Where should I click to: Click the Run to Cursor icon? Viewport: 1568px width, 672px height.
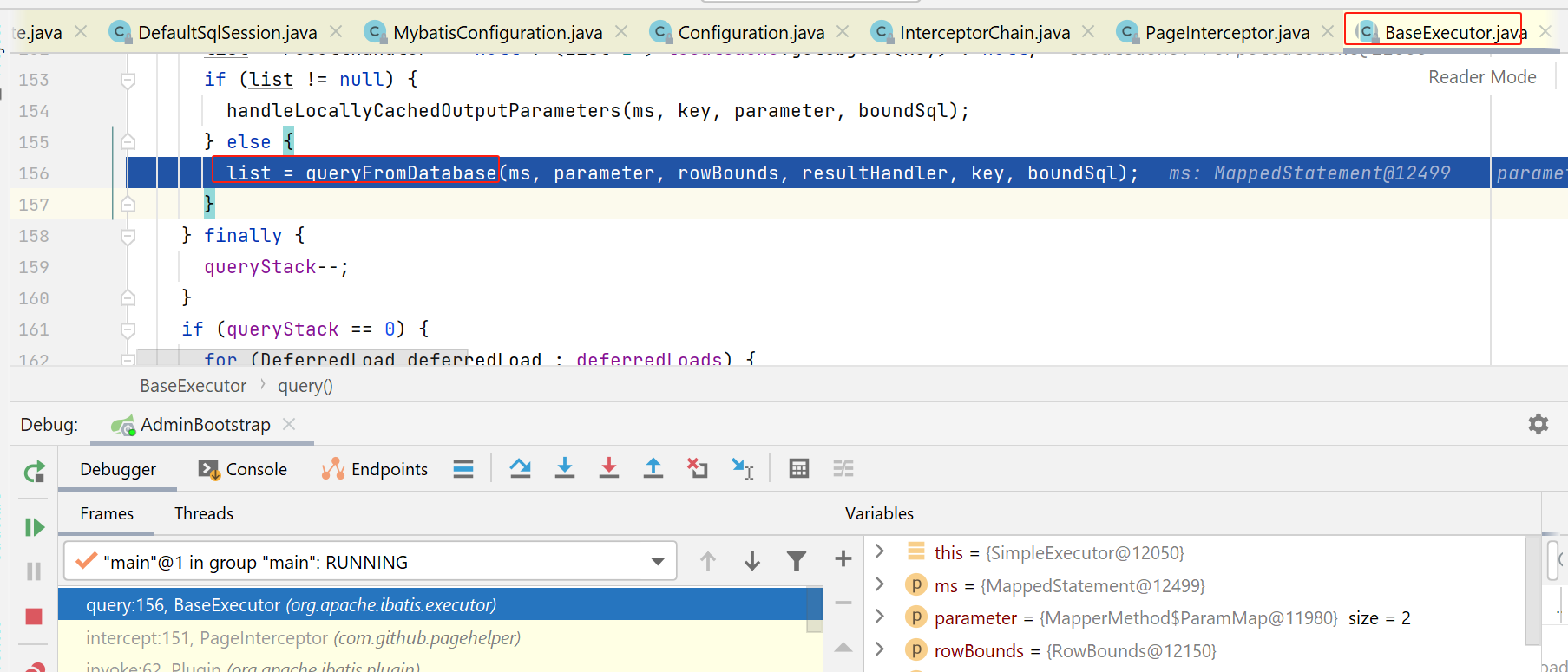click(742, 469)
